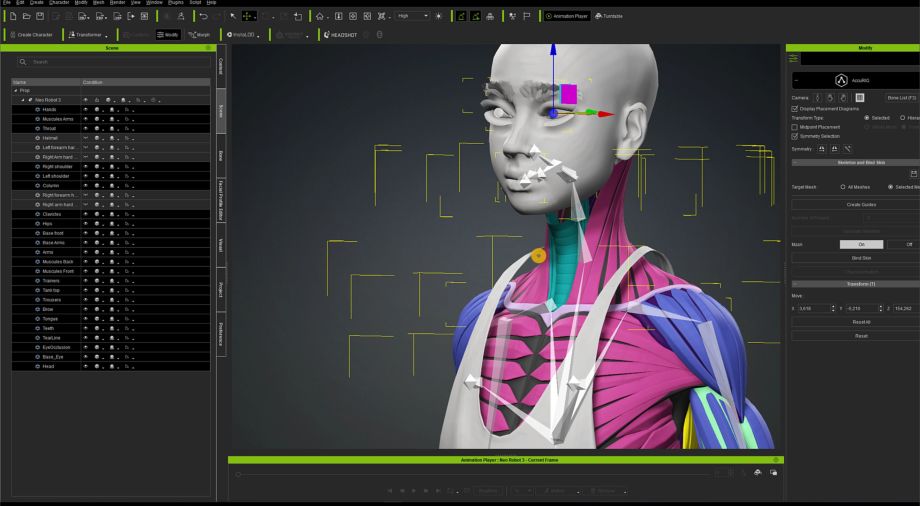Save the project with the disk icon
920x506 pixels.
(x=40, y=16)
